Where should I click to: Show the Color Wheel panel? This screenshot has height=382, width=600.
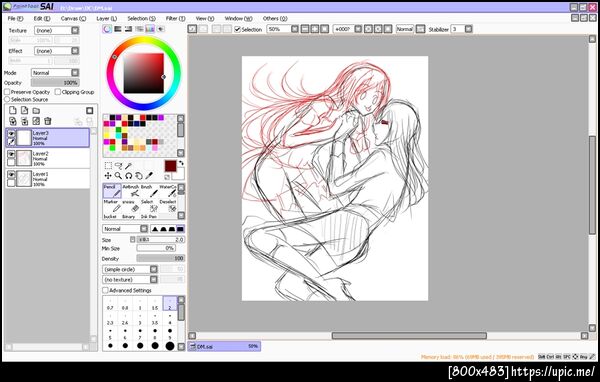point(107,29)
